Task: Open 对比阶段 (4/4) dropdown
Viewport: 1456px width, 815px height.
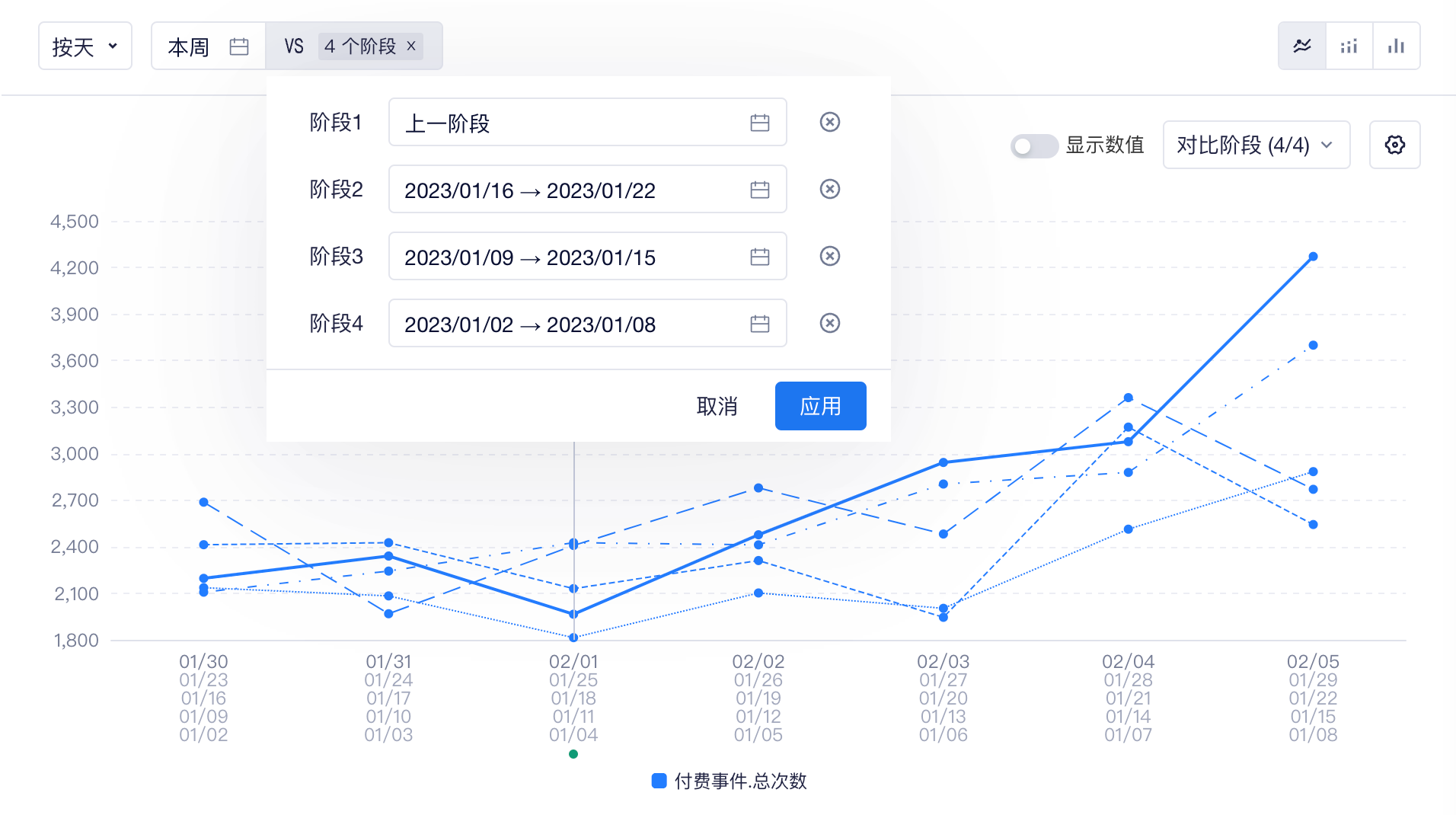Action: tap(1256, 145)
